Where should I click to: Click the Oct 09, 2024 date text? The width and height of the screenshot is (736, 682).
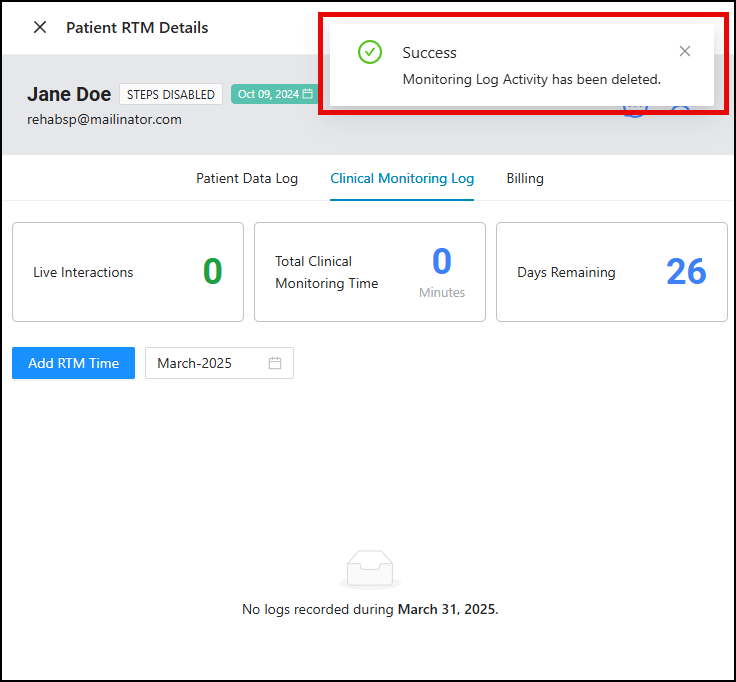click(268, 94)
